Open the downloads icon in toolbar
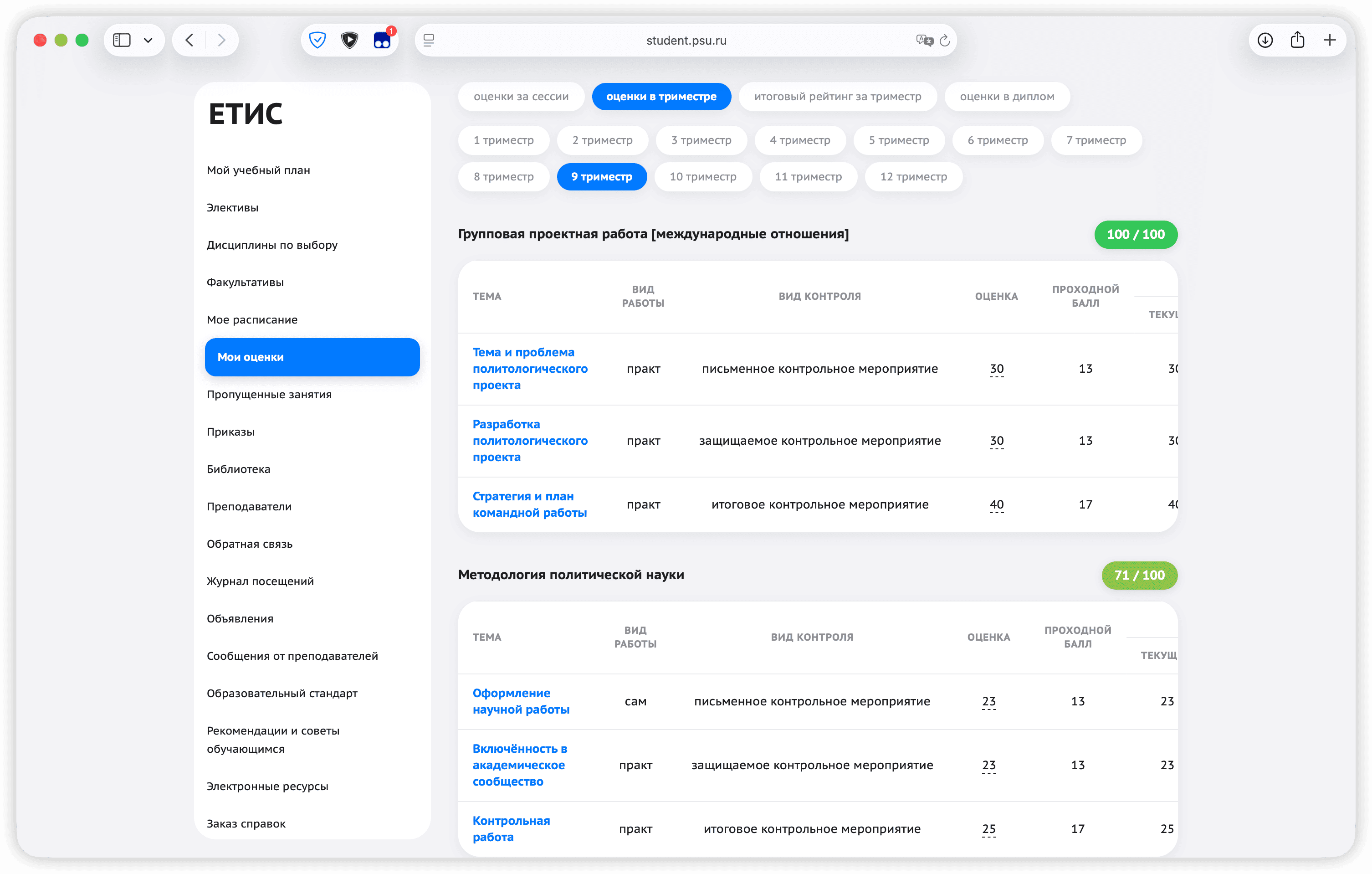Screen dimensions: 1372x874 (x=1265, y=41)
